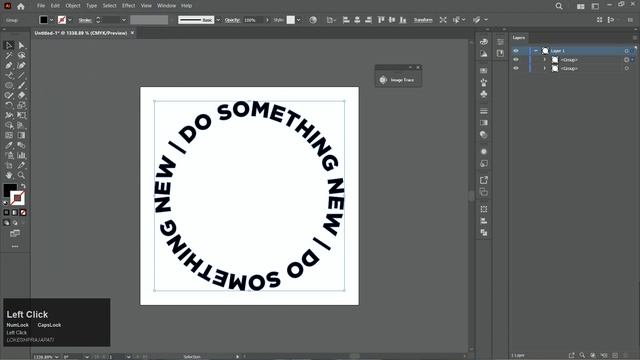
Task: Collapse Layer 1 disclosure arrow
Action: point(536,51)
